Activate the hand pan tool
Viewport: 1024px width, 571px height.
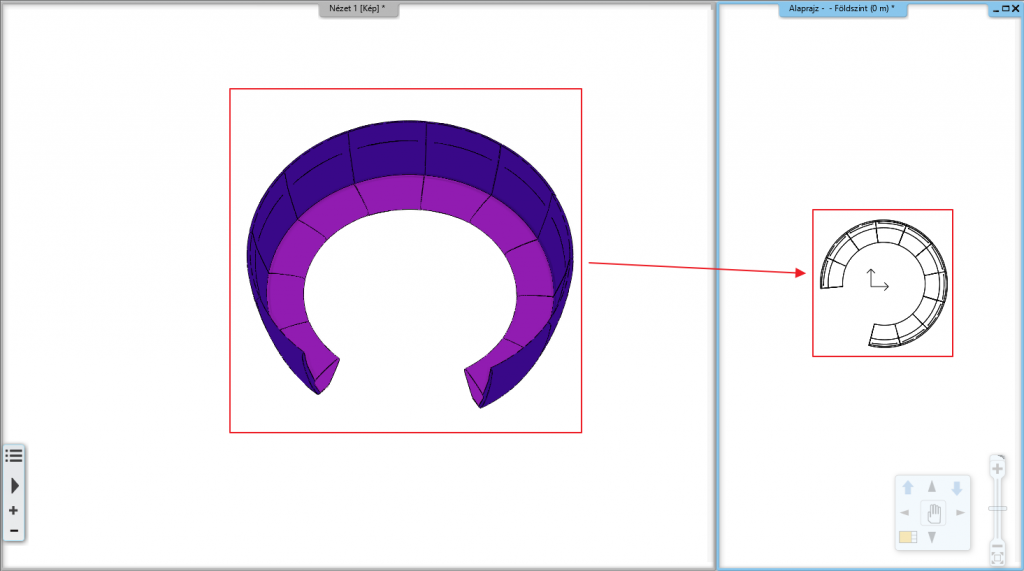coord(933,513)
